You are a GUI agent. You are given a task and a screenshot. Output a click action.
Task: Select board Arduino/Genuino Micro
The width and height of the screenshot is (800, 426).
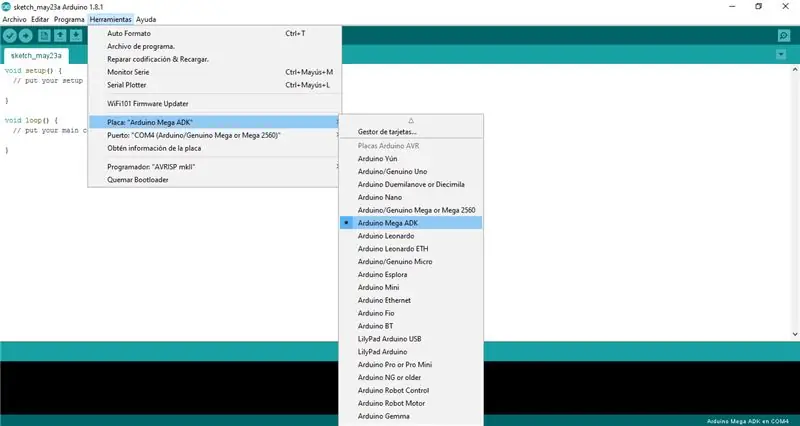tap(411, 261)
